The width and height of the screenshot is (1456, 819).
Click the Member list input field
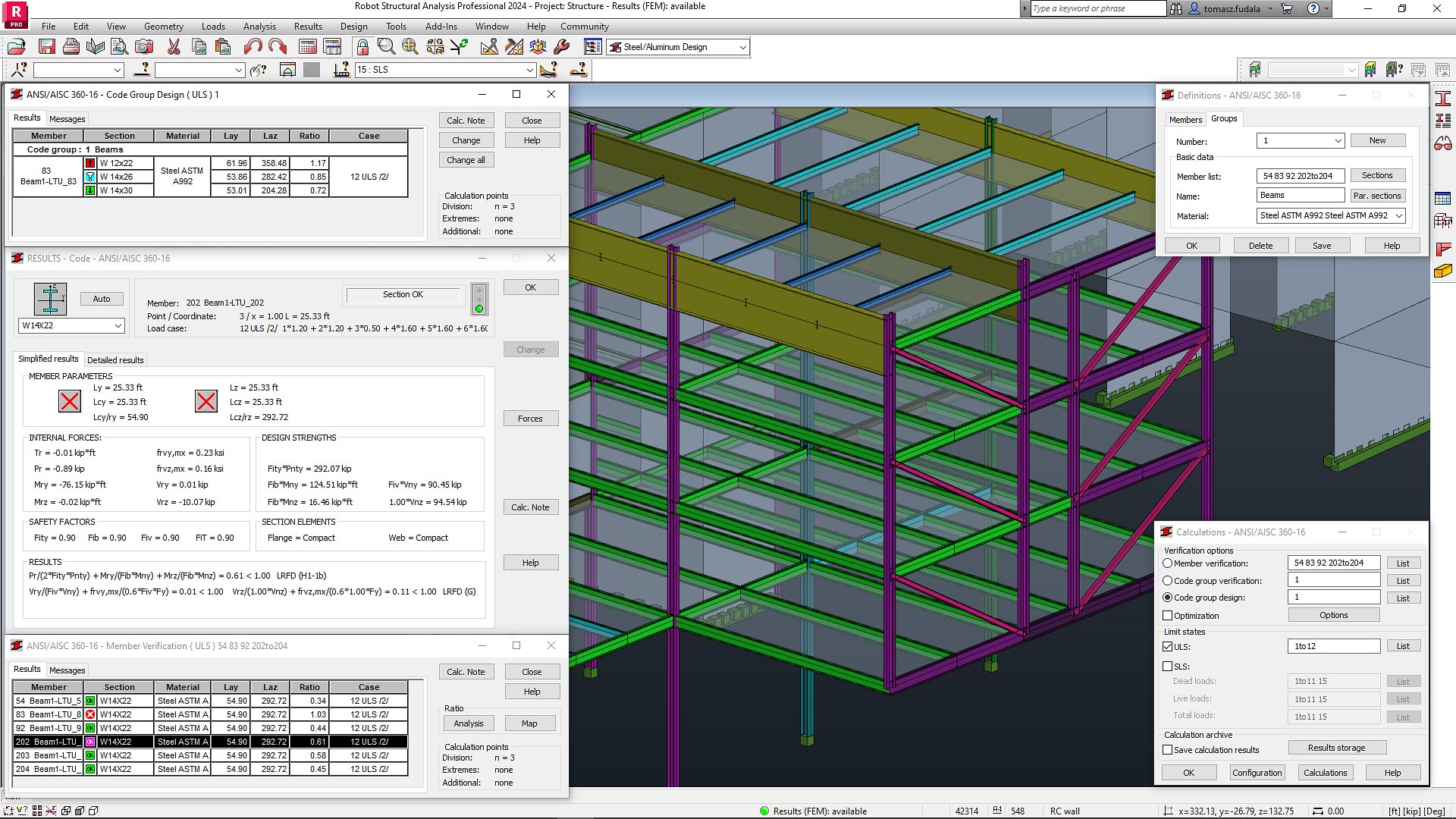(x=1300, y=176)
